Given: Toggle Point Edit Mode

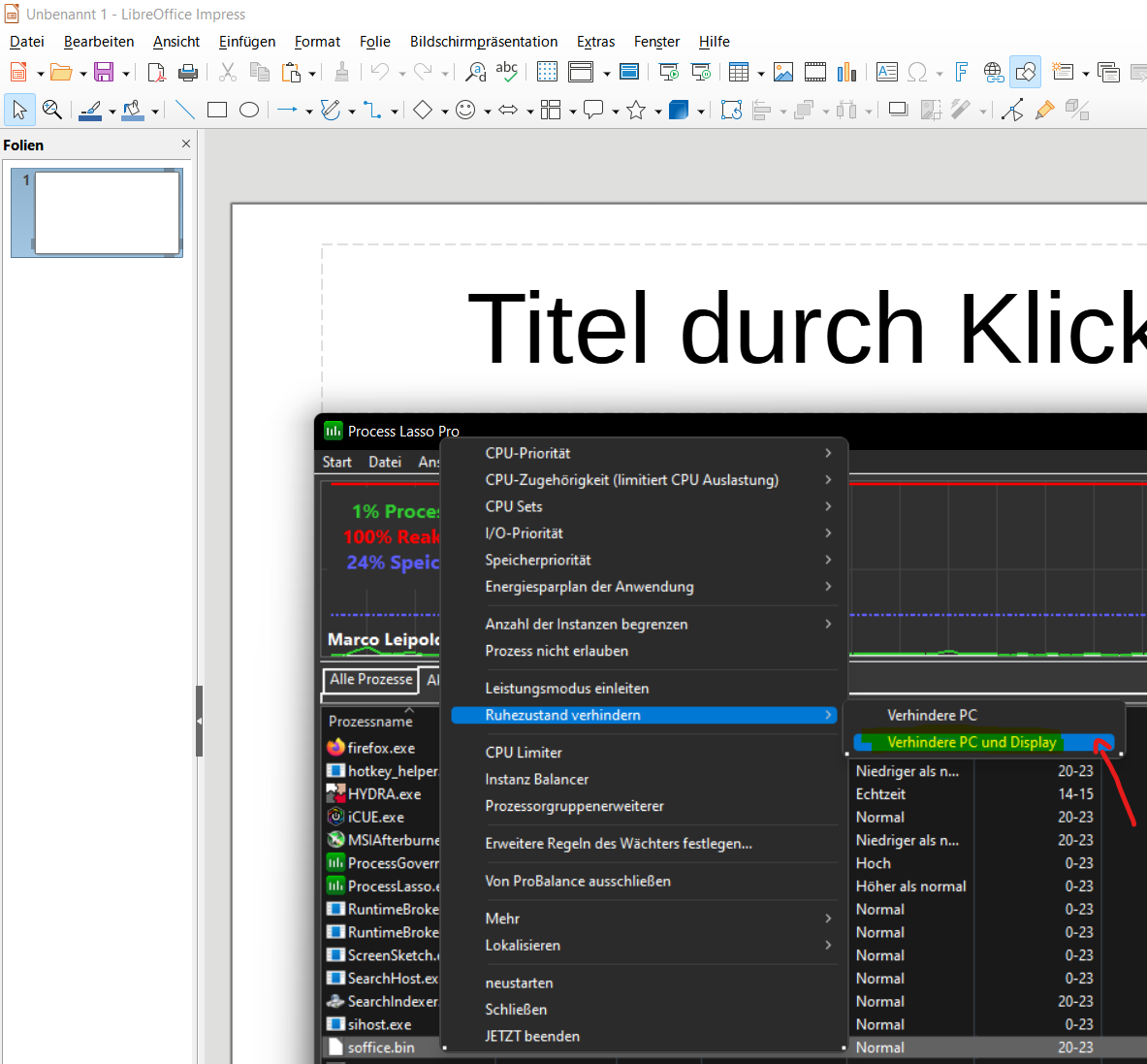Looking at the screenshot, I should tap(1012, 110).
